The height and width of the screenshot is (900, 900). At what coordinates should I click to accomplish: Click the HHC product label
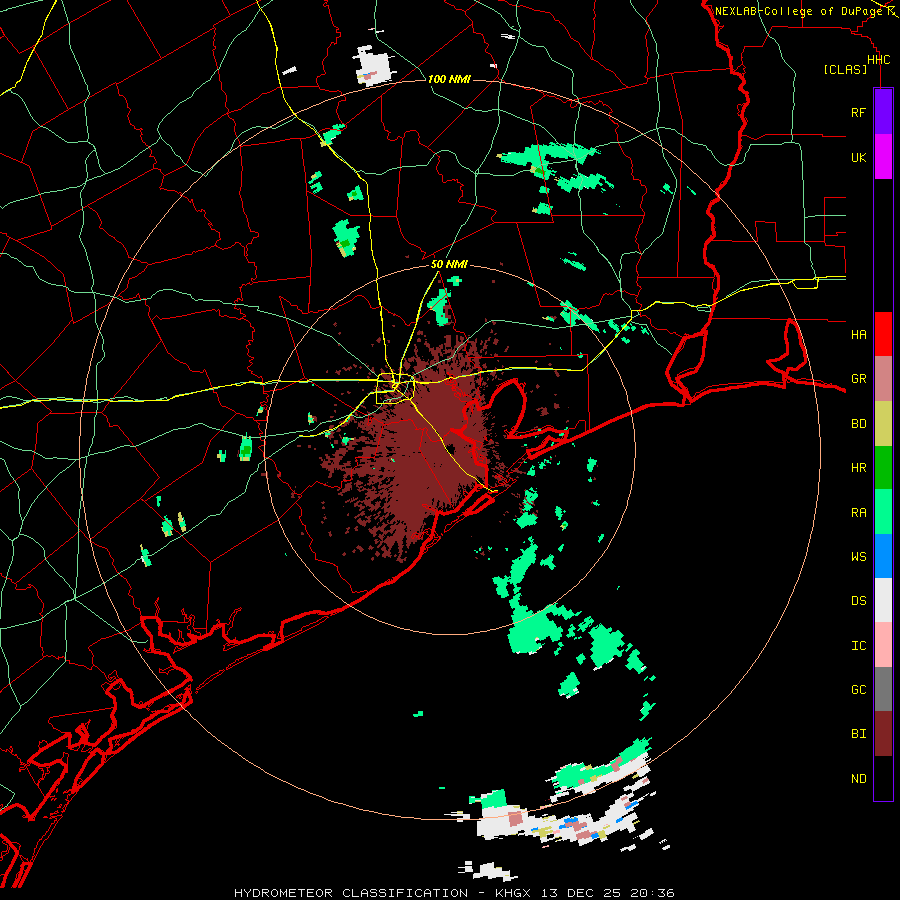tap(878, 60)
